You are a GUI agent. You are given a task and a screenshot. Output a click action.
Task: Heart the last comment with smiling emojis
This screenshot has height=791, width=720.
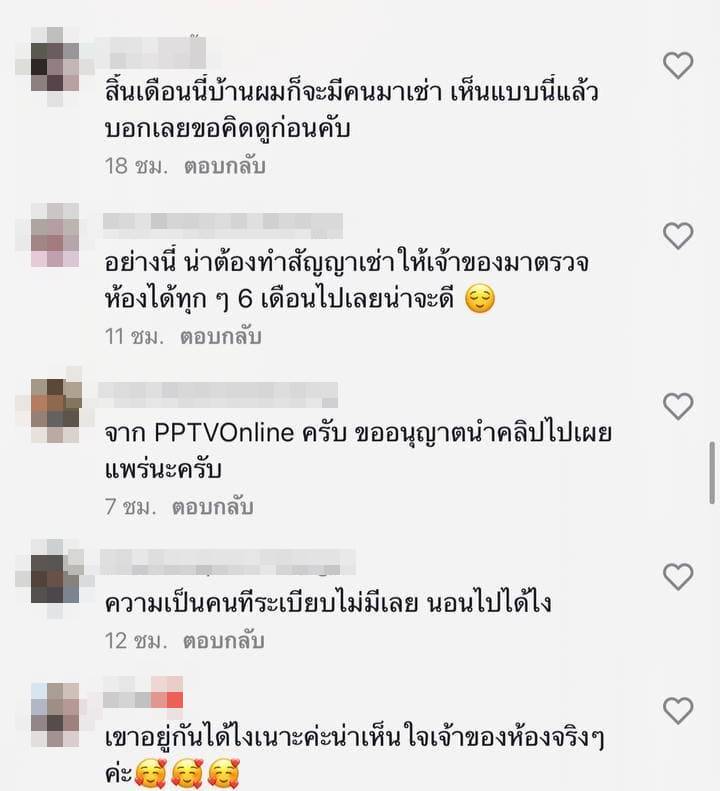point(678,711)
